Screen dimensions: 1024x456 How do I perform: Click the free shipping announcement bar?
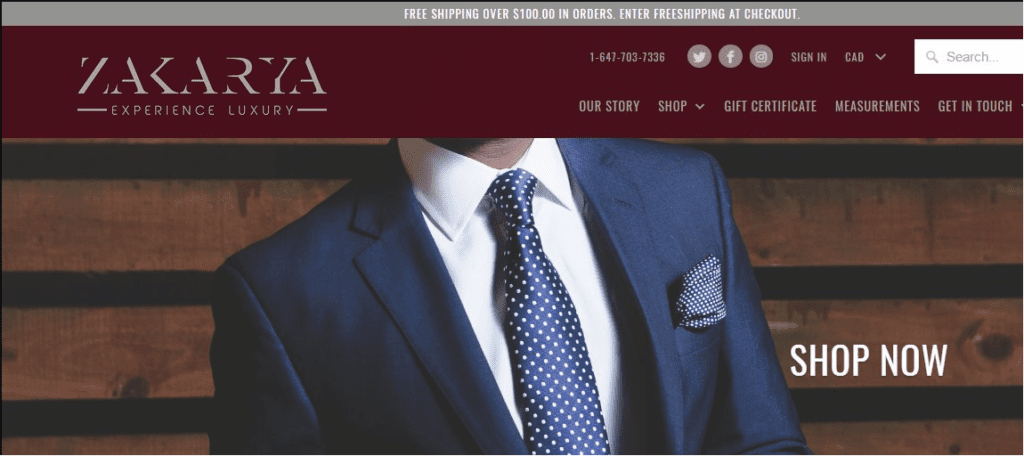[x=512, y=14]
